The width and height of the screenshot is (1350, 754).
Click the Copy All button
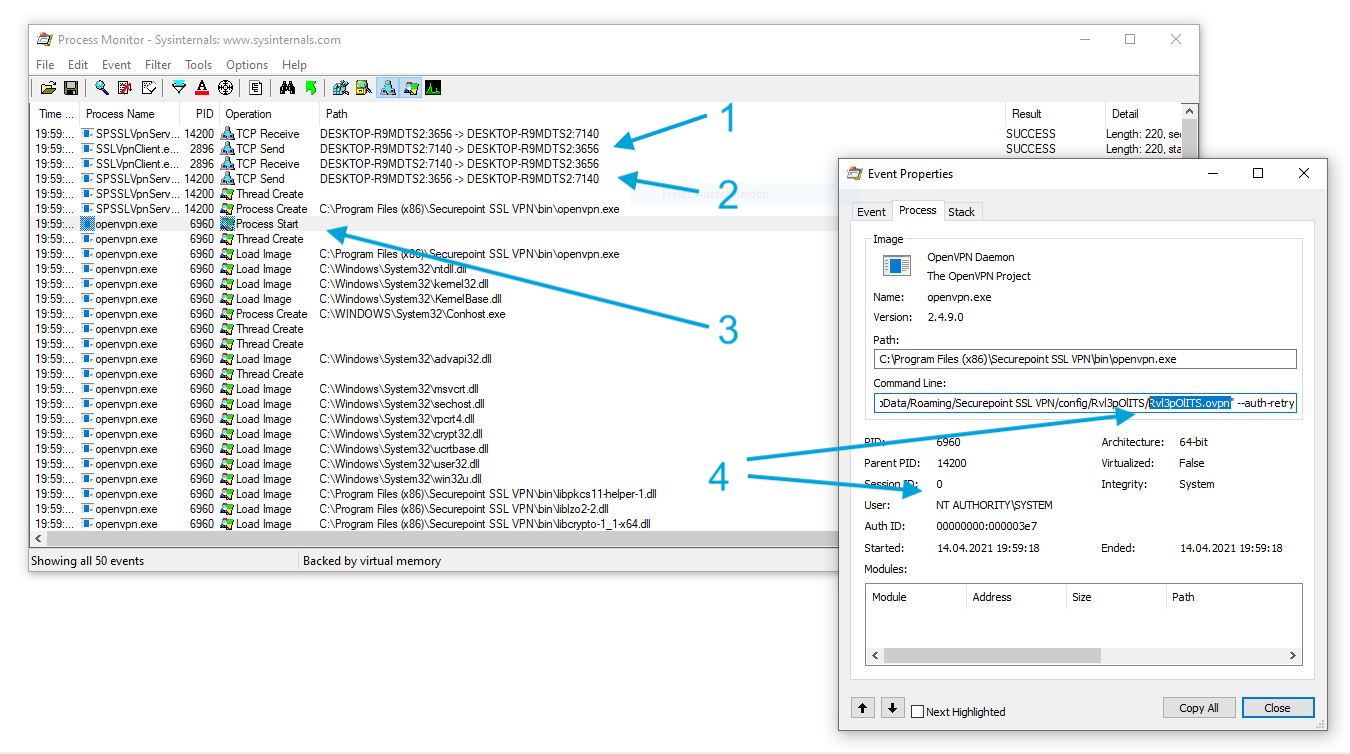1198,708
